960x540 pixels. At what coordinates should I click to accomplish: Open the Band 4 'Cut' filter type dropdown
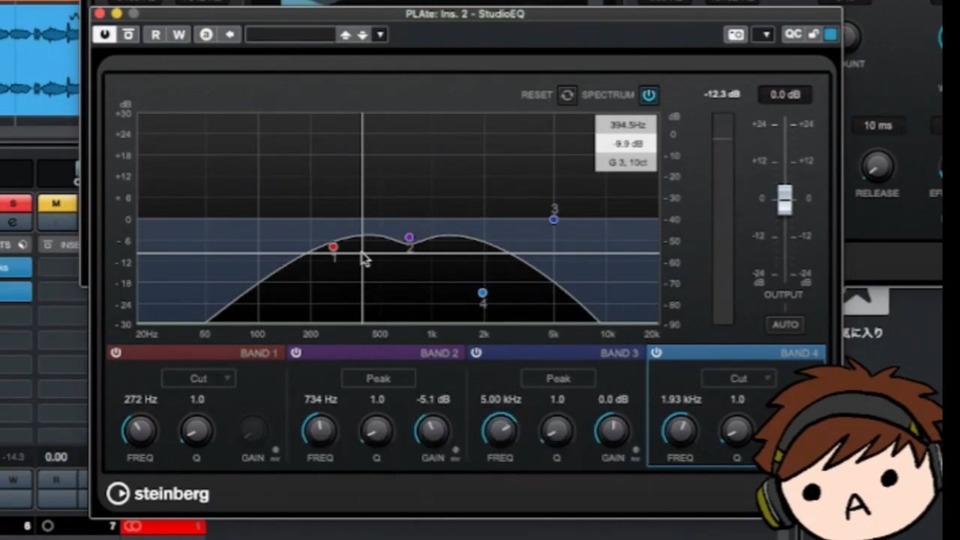tap(738, 378)
